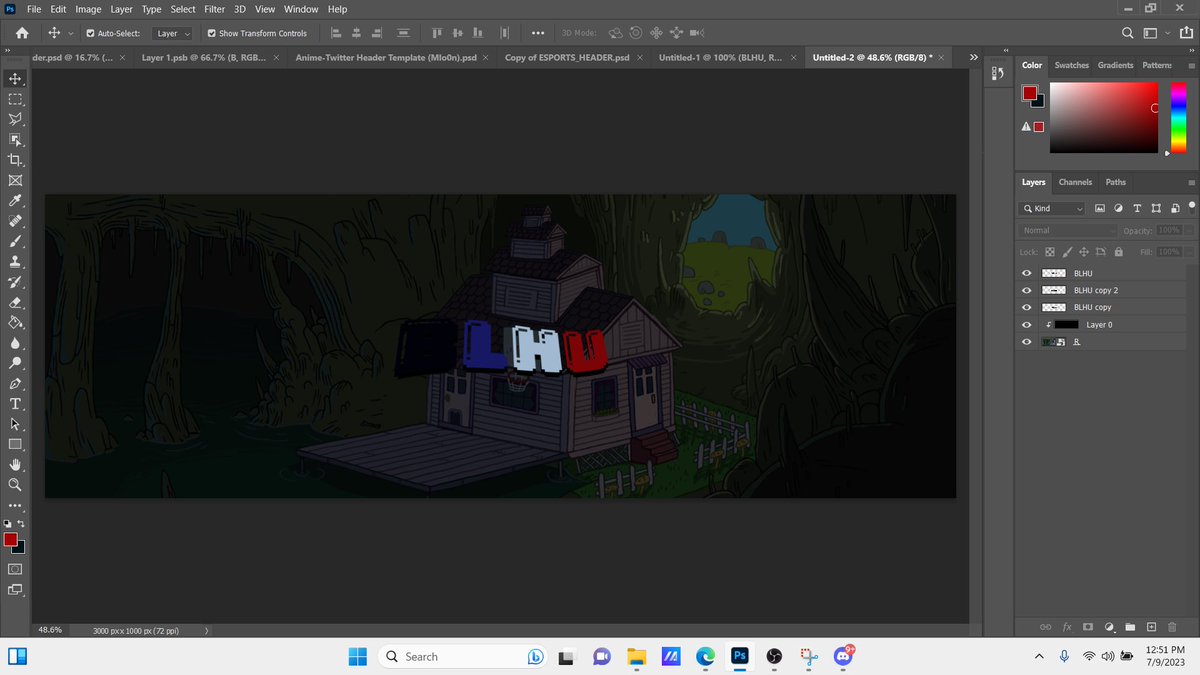Click the Change Screen Mode icon
Screen dimensions: 1200x675
click(16, 589)
